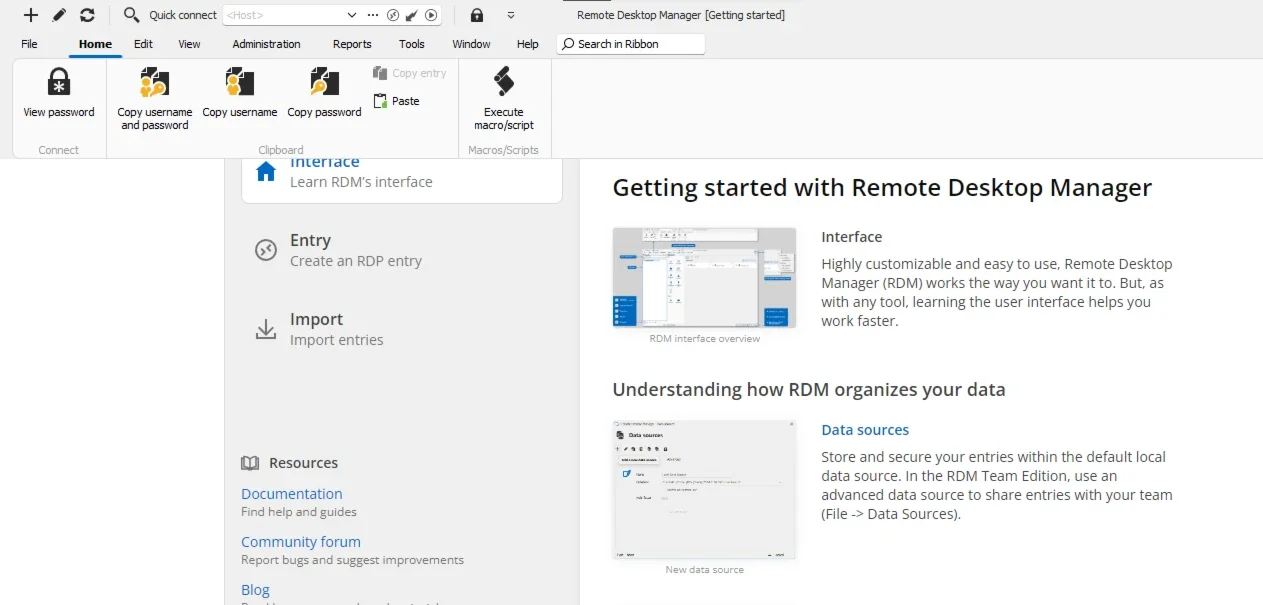1263x605 pixels.
Task: Click the RDM interface overview thumbnail
Action: 704,278
